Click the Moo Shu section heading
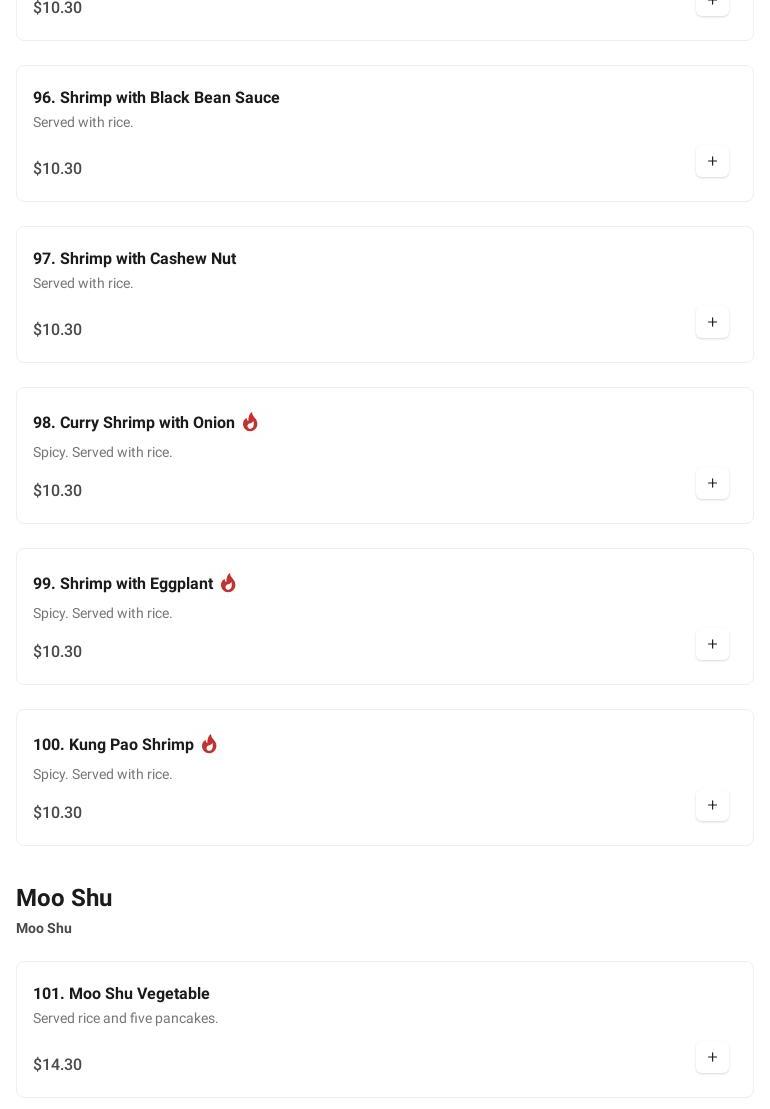The width and height of the screenshot is (770, 1109). coord(64,898)
